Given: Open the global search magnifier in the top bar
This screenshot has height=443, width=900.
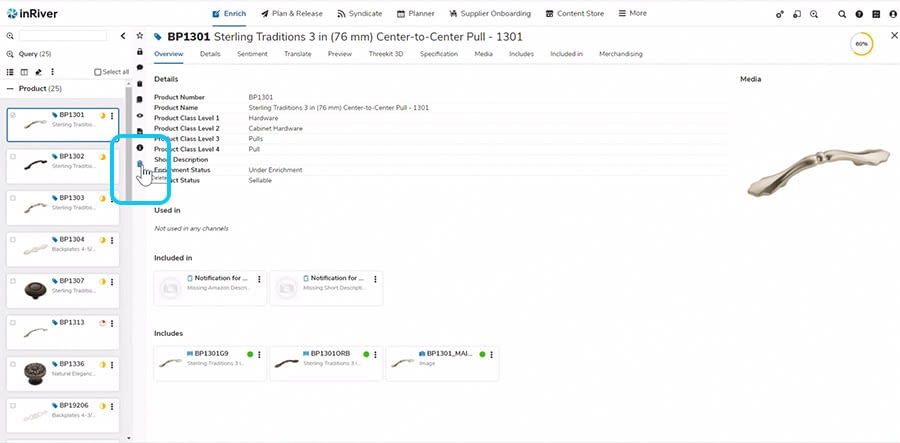Looking at the screenshot, I should [842, 14].
